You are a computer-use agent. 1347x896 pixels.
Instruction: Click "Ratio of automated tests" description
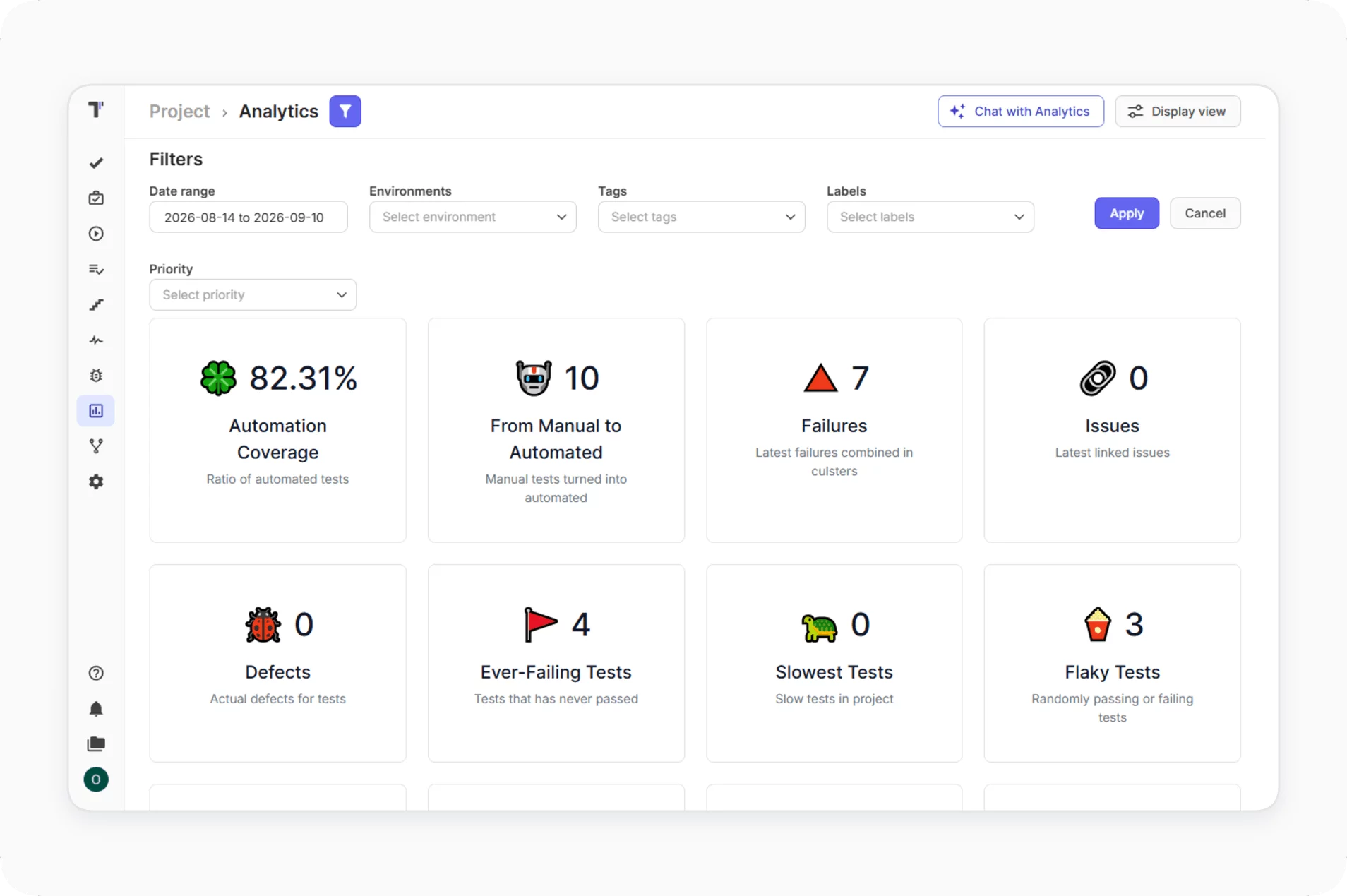(x=277, y=479)
